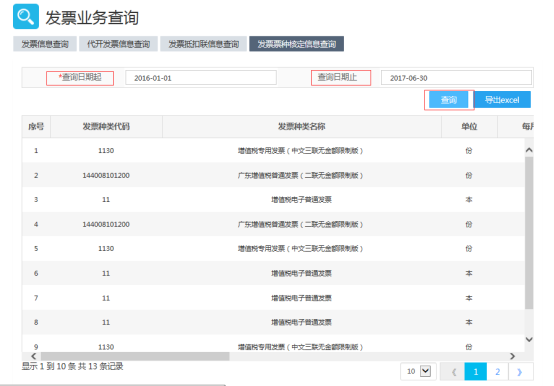Go to page 2 in the pagination
Image resolution: width=554 pixels, height=386 pixels.
coord(497,372)
